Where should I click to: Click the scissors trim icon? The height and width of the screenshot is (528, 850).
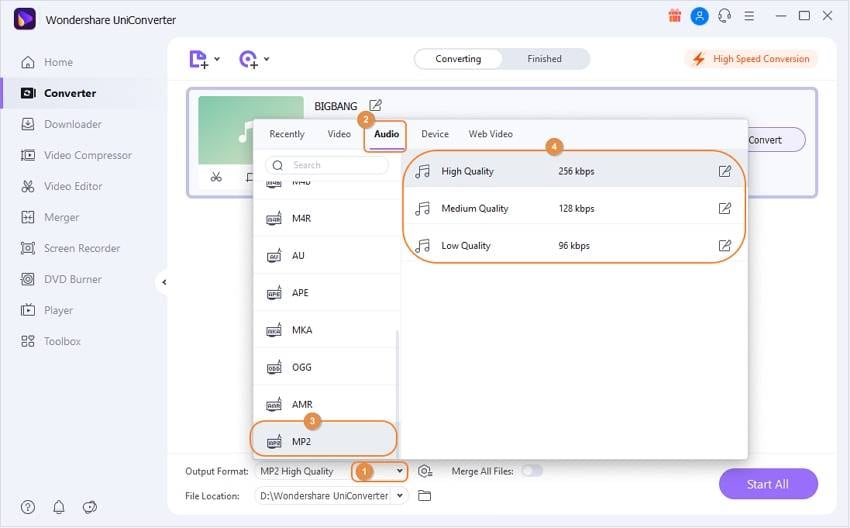click(x=216, y=177)
